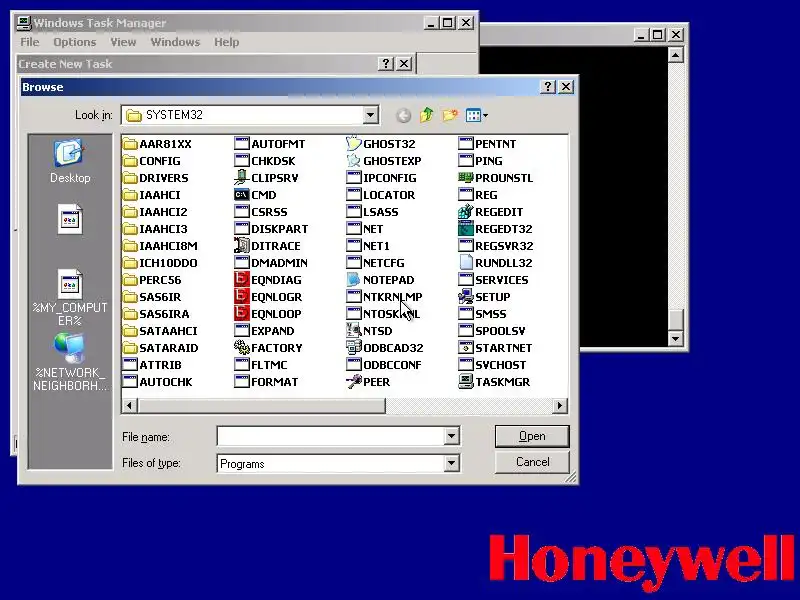
Task: Select the CHKDSK file entry
Action: (265, 161)
